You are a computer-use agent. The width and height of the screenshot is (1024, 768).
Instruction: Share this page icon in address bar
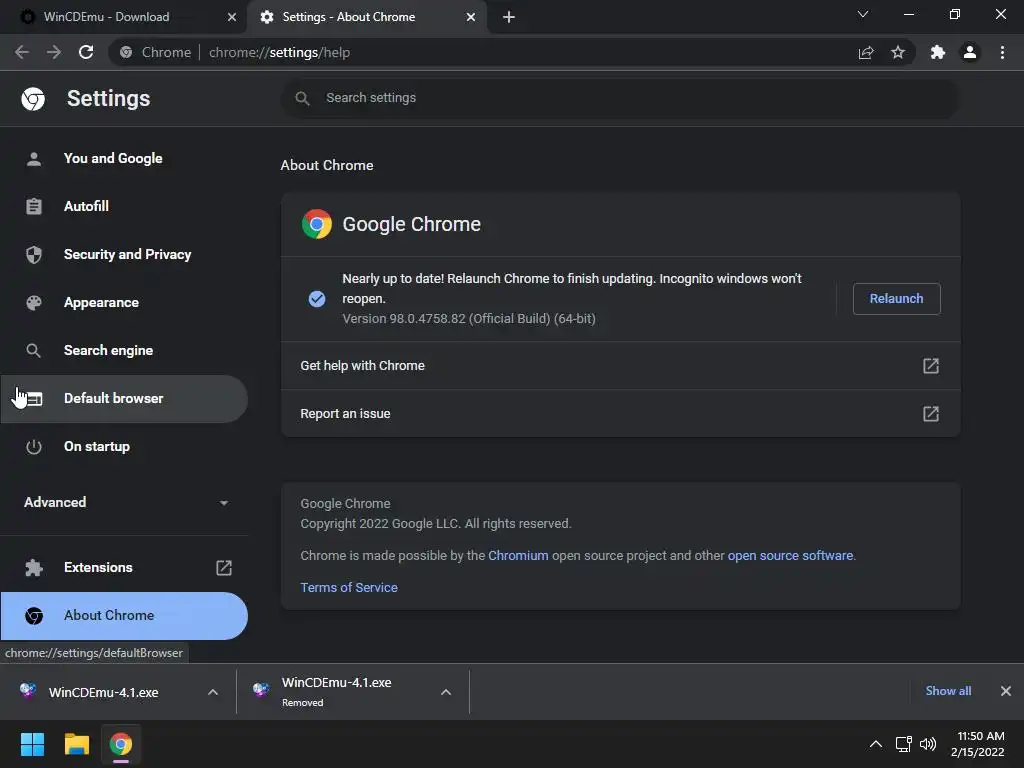[x=866, y=52]
